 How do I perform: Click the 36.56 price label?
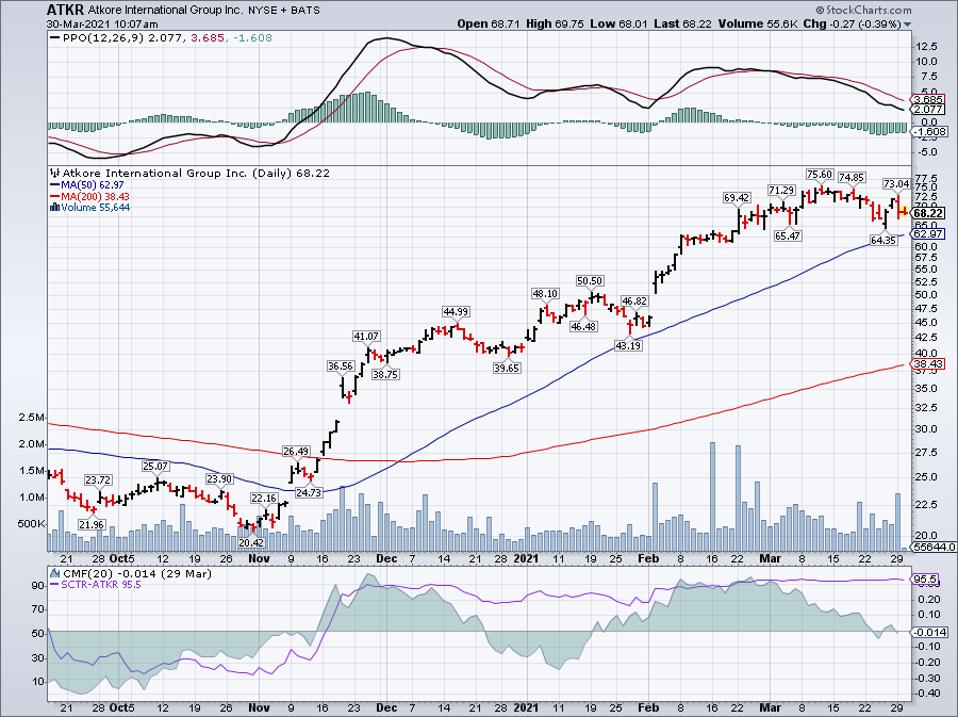pos(340,366)
